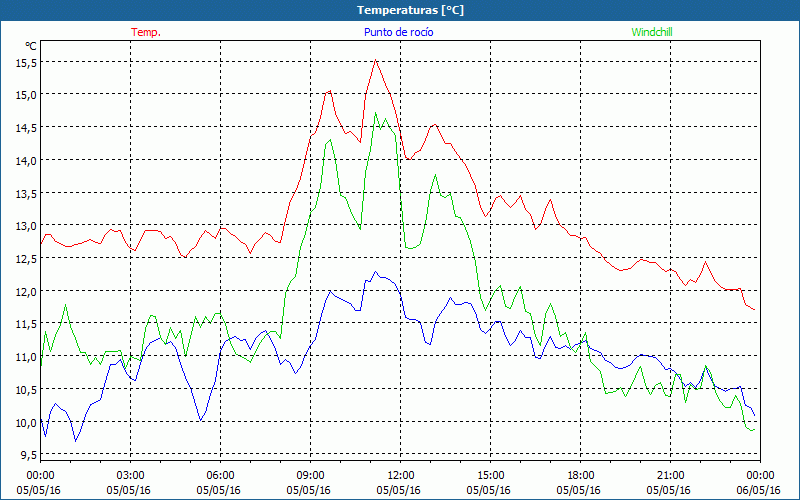Click the 21:00 time axis label

click(670, 475)
